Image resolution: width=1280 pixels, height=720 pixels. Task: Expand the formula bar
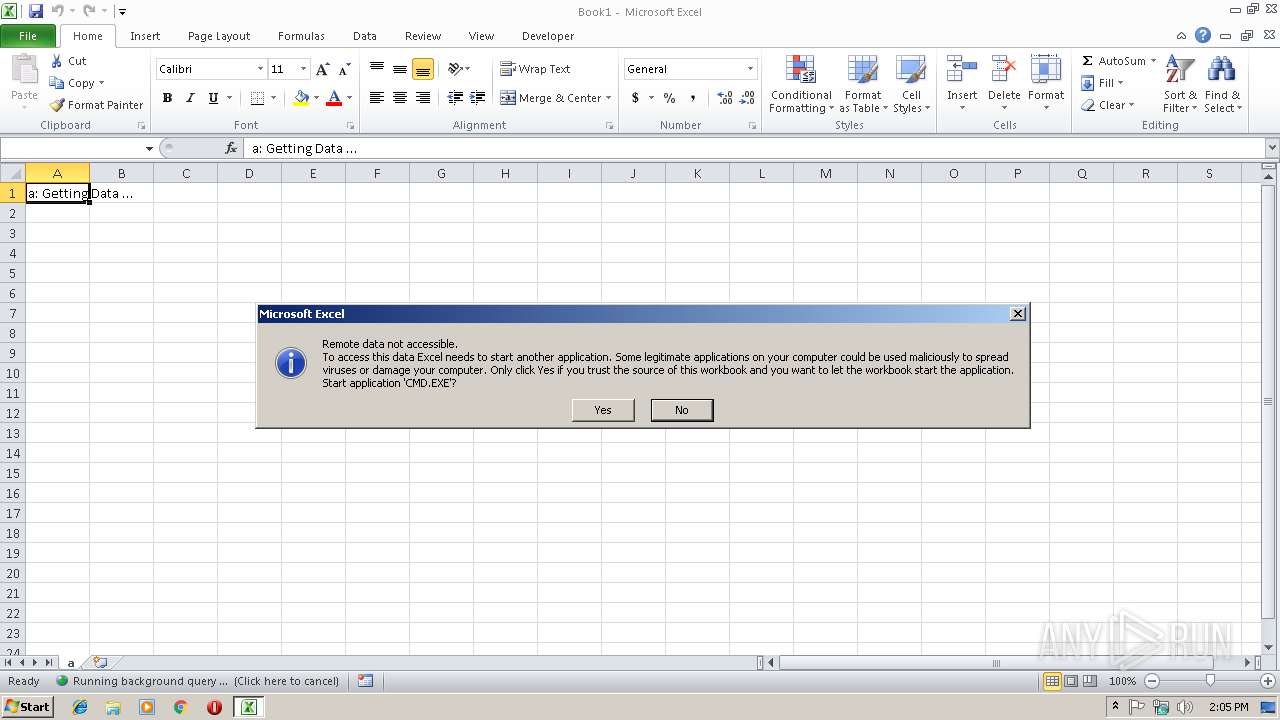(x=1271, y=148)
